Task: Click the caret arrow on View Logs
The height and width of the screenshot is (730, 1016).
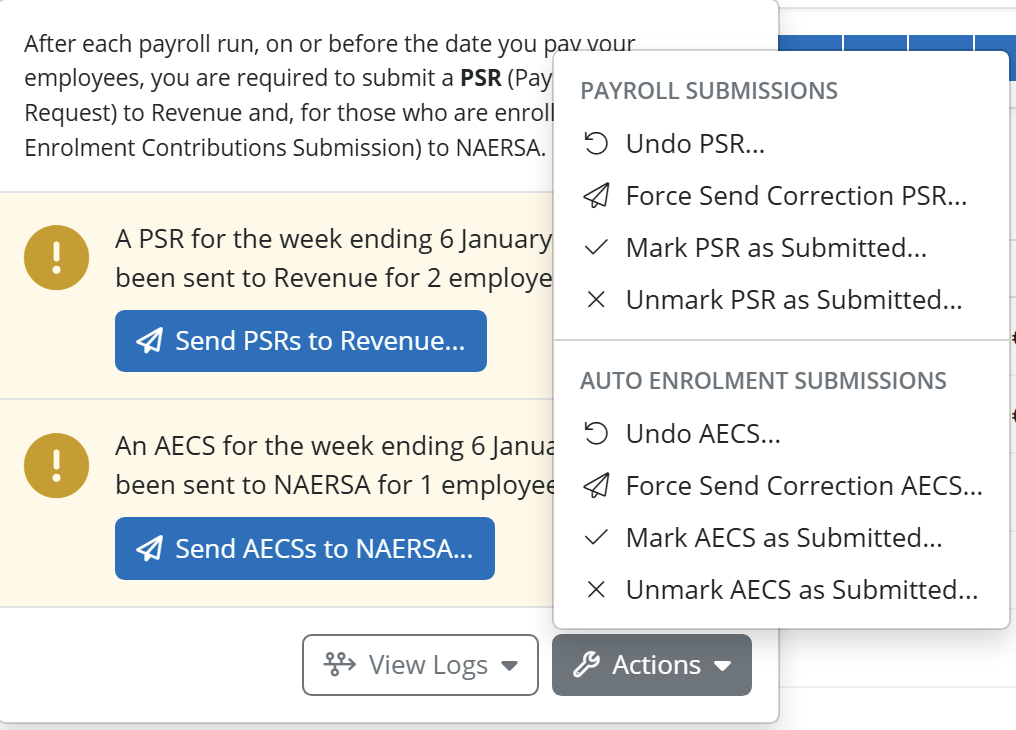Action: 509,666
